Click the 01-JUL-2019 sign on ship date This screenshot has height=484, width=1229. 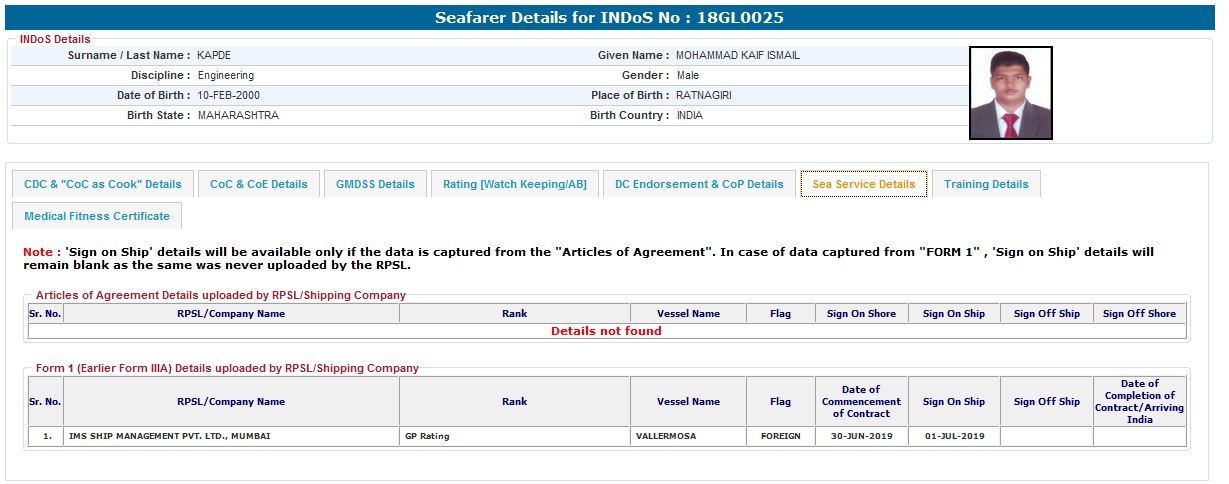click(953, 437)
